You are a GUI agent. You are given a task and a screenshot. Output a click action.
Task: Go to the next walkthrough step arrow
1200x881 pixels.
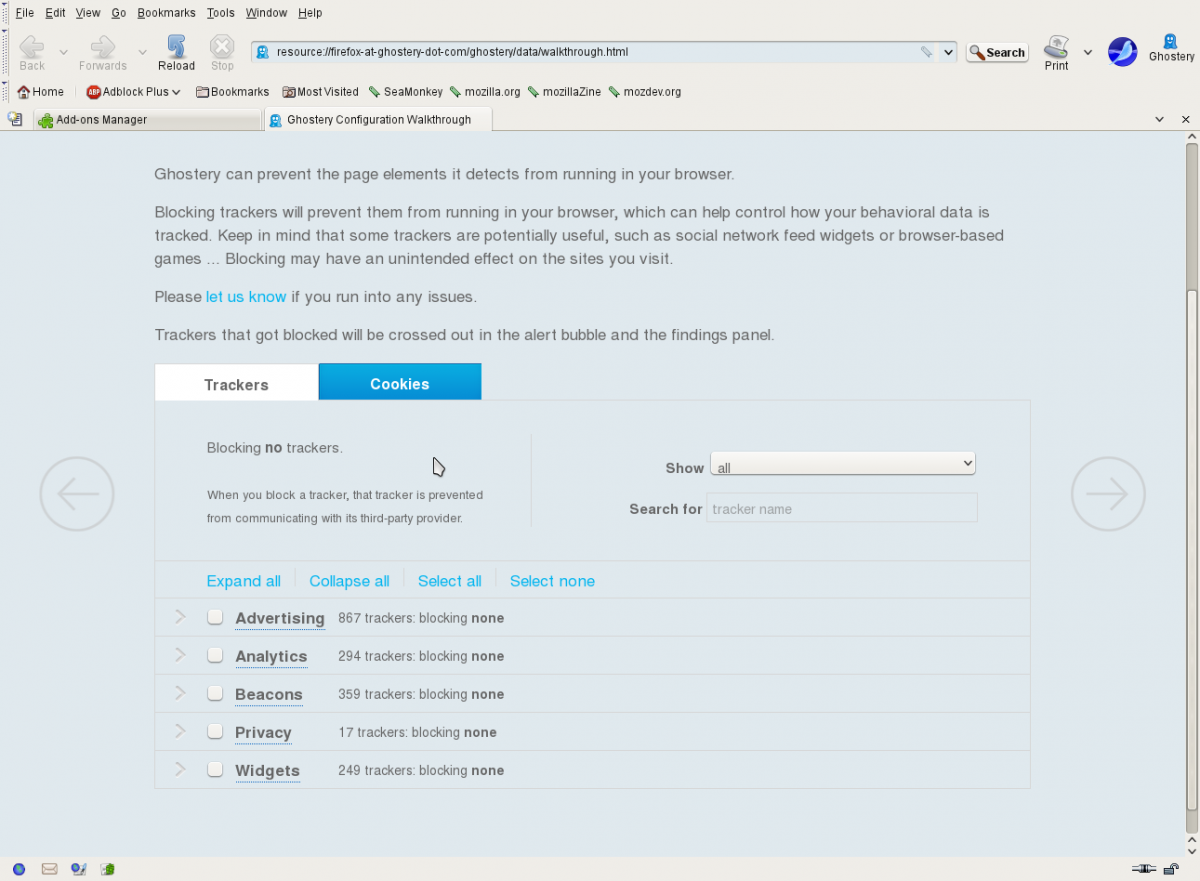[x=1108, y=494]
